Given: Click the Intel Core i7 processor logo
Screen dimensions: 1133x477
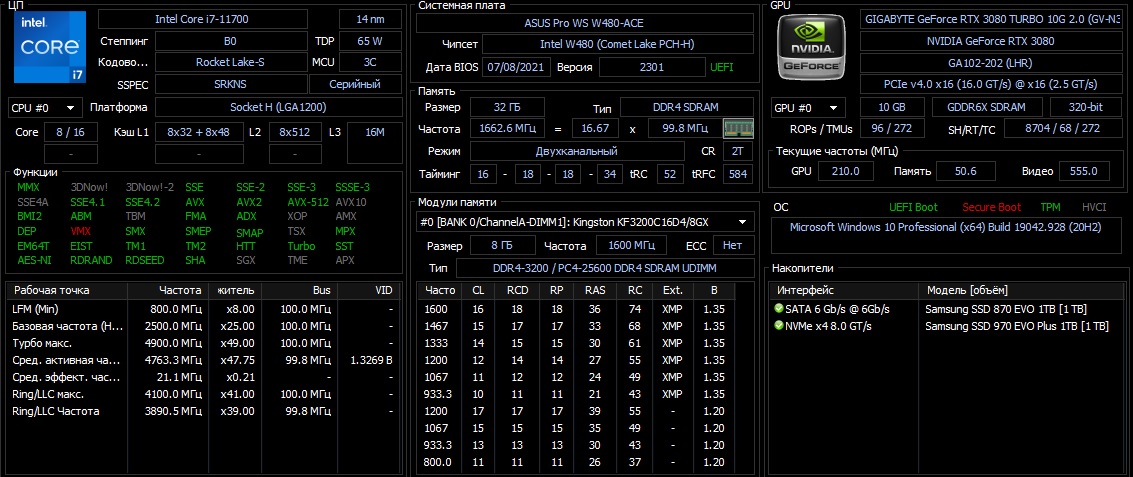Looking at the screenshot, I should (x=48, y=46).
